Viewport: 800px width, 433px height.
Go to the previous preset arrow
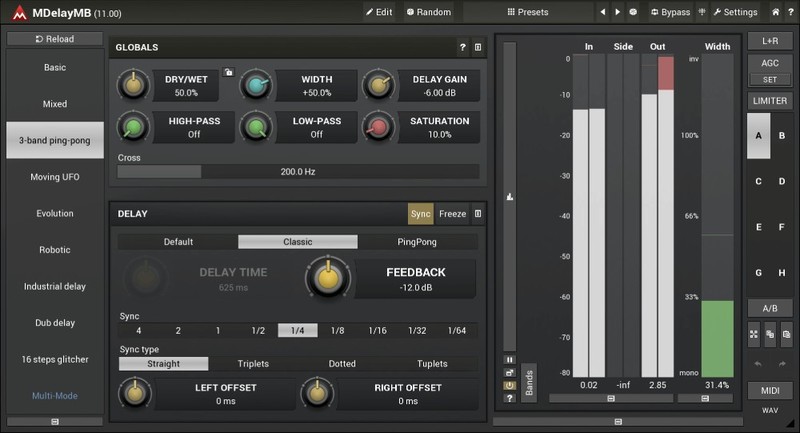point(602,12)
